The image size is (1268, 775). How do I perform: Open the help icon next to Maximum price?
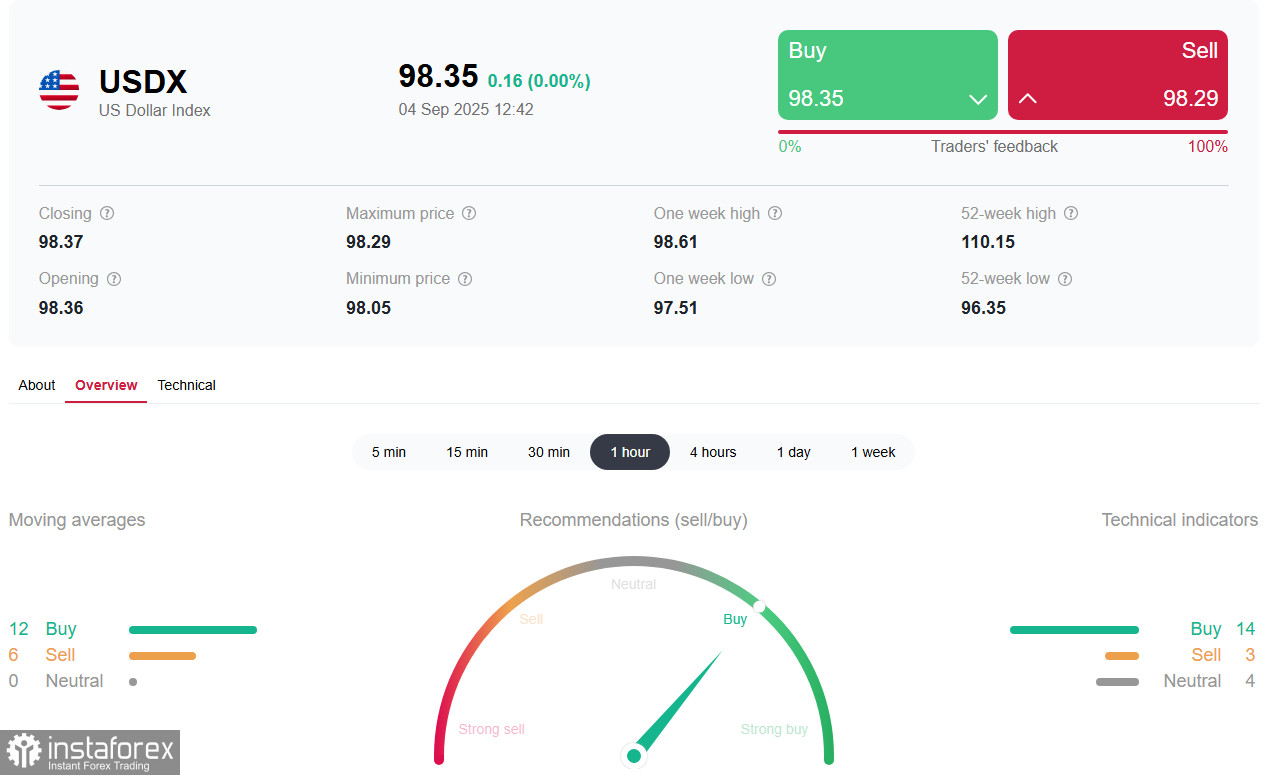469,214
